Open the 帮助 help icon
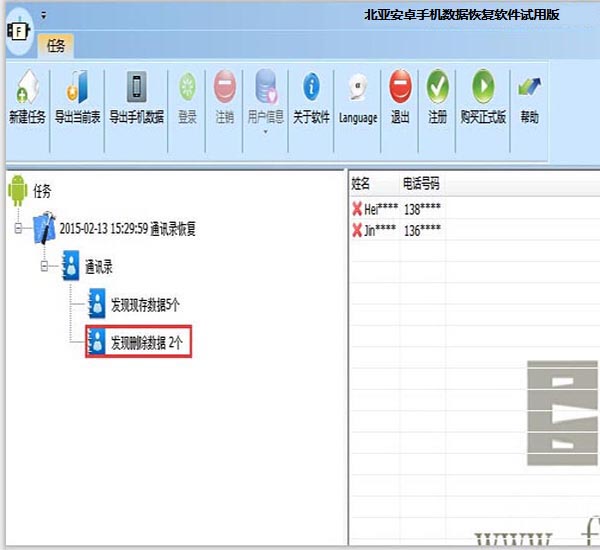The height and width of the screenshot is (550, 600). (x=529, y=86)
